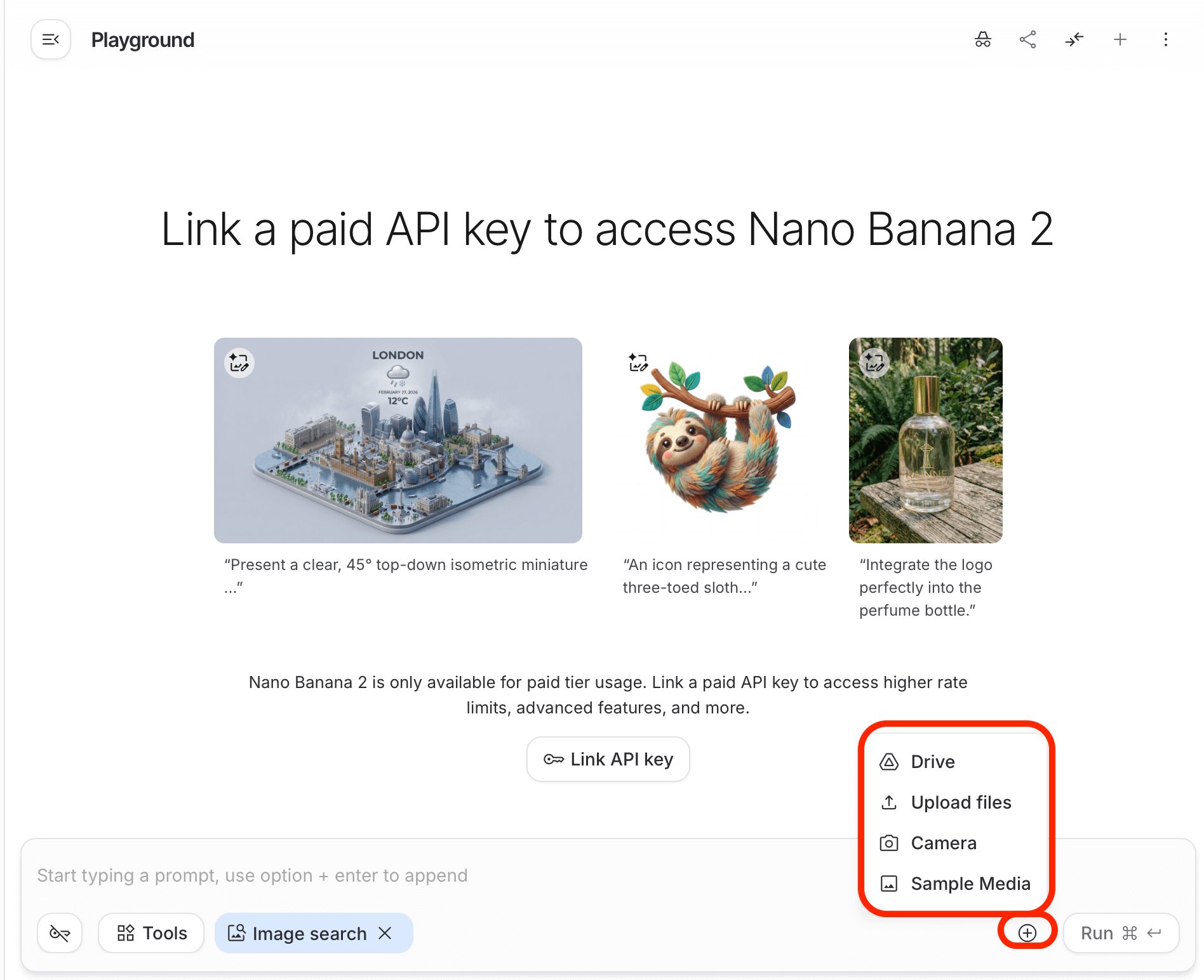The image size is (1204, 980).
Task: Click the incognito temporary chat icon
Action: 982,40
